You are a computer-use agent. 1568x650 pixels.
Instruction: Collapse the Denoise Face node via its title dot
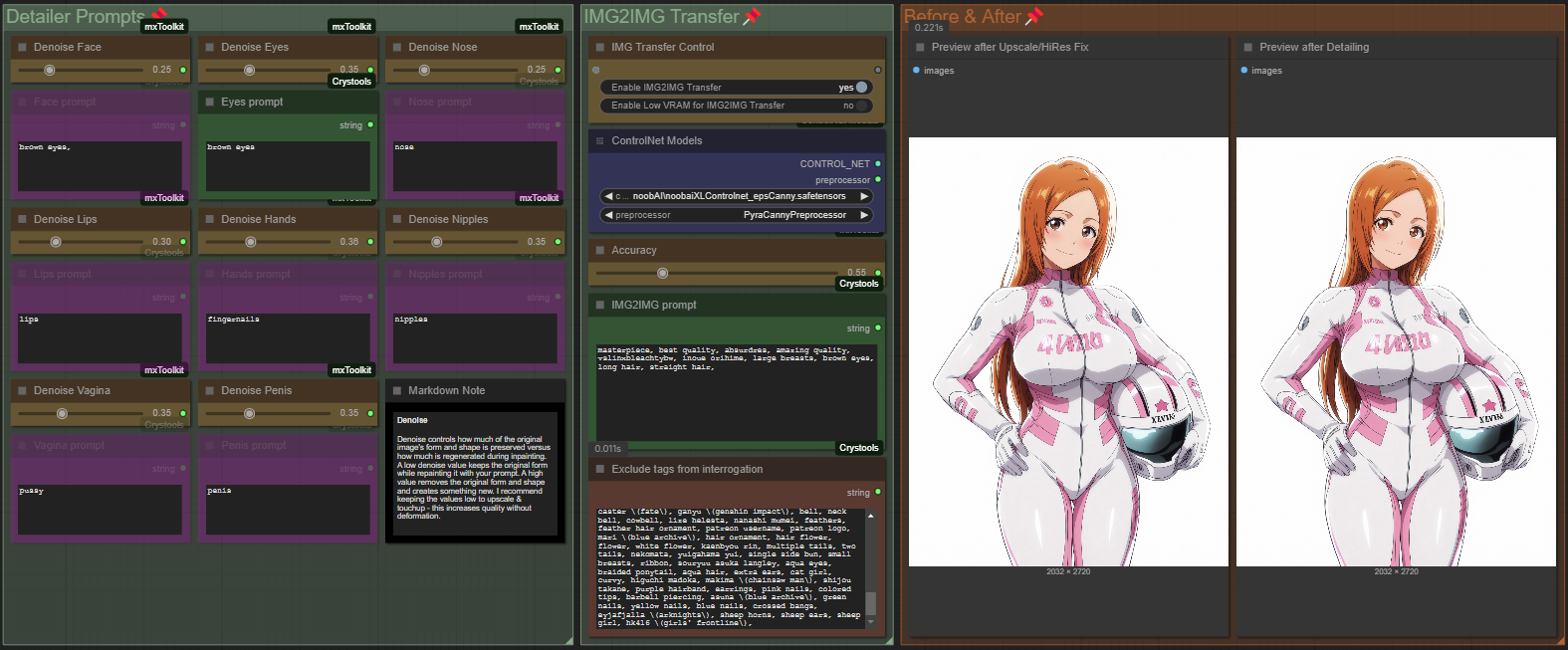pyautogui.click(x=22, y=47)
